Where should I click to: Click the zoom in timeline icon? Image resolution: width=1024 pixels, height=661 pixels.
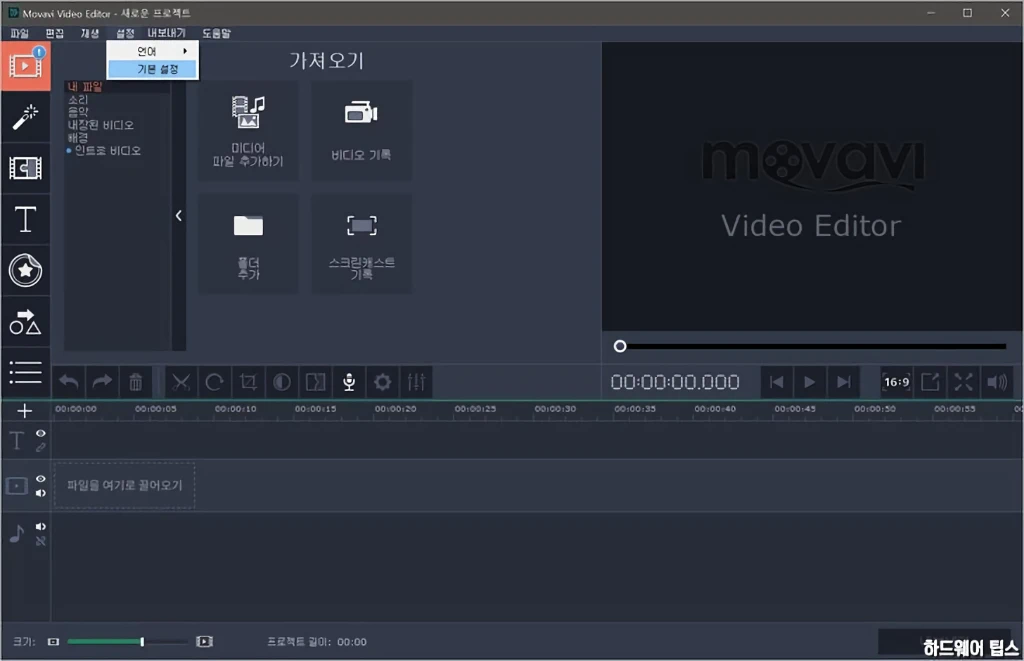click(x=204, y=642)
